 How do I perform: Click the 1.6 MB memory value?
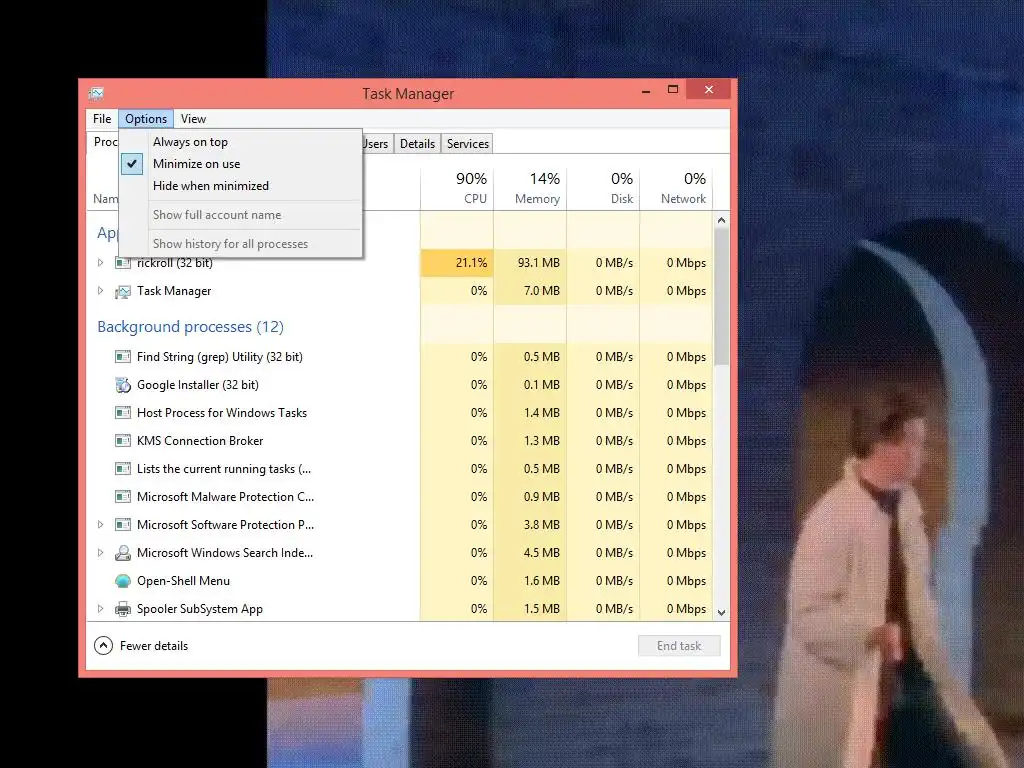click(542, 581)
